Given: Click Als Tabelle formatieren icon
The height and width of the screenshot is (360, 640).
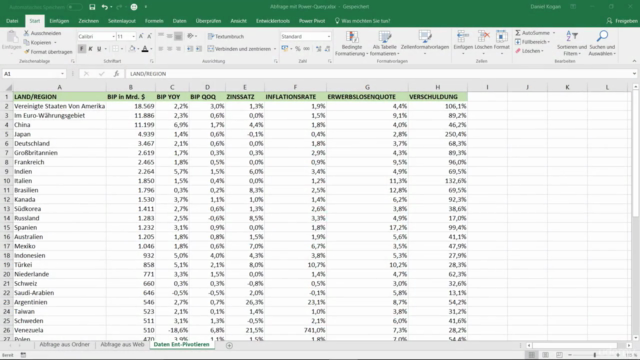Looking at the screenshot, I should tap(384, 37).
